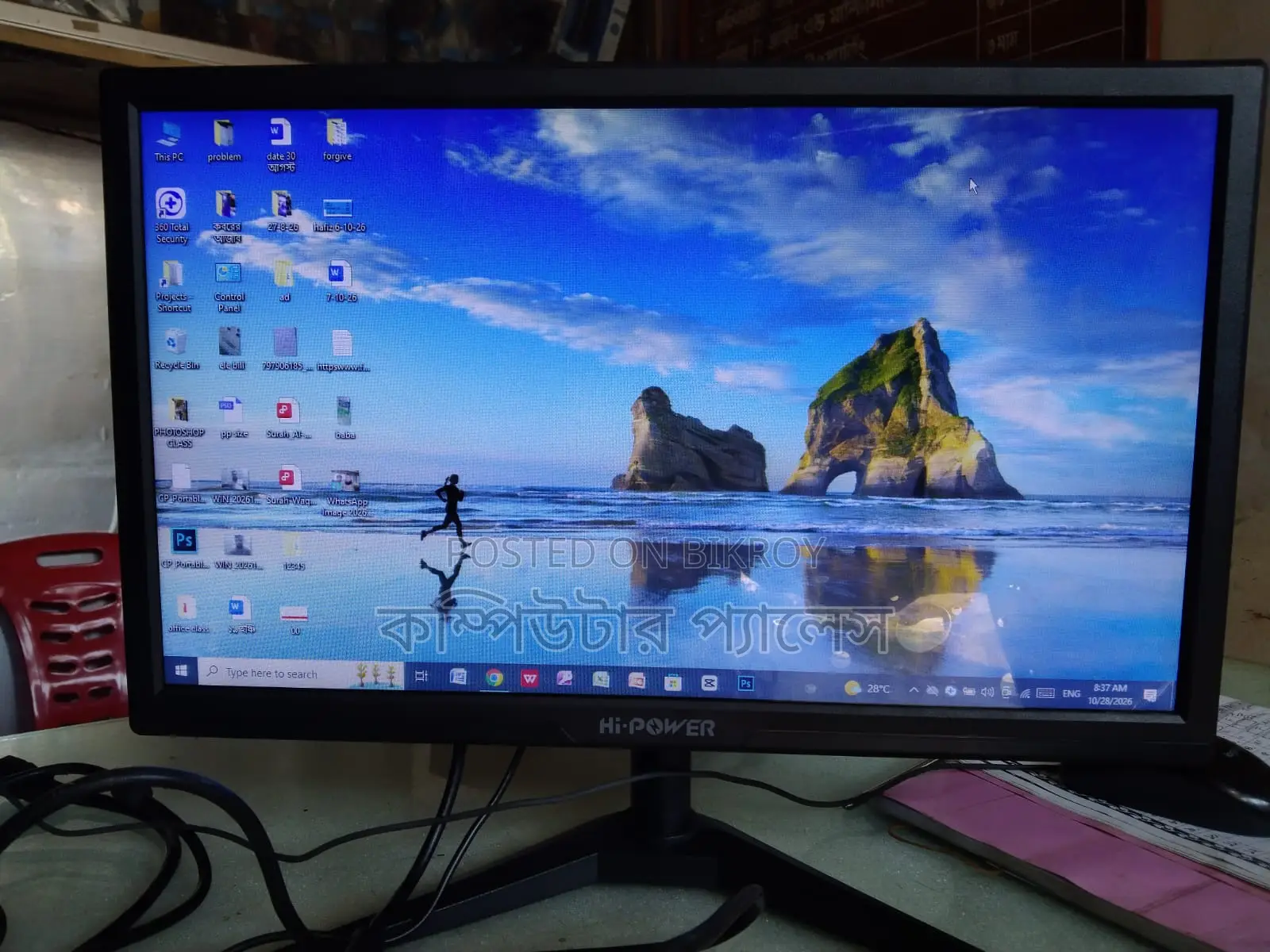Launch CP Portable Photoshop Ps icon
This screenshot has height=952, width=1270.
coord(184,547)
